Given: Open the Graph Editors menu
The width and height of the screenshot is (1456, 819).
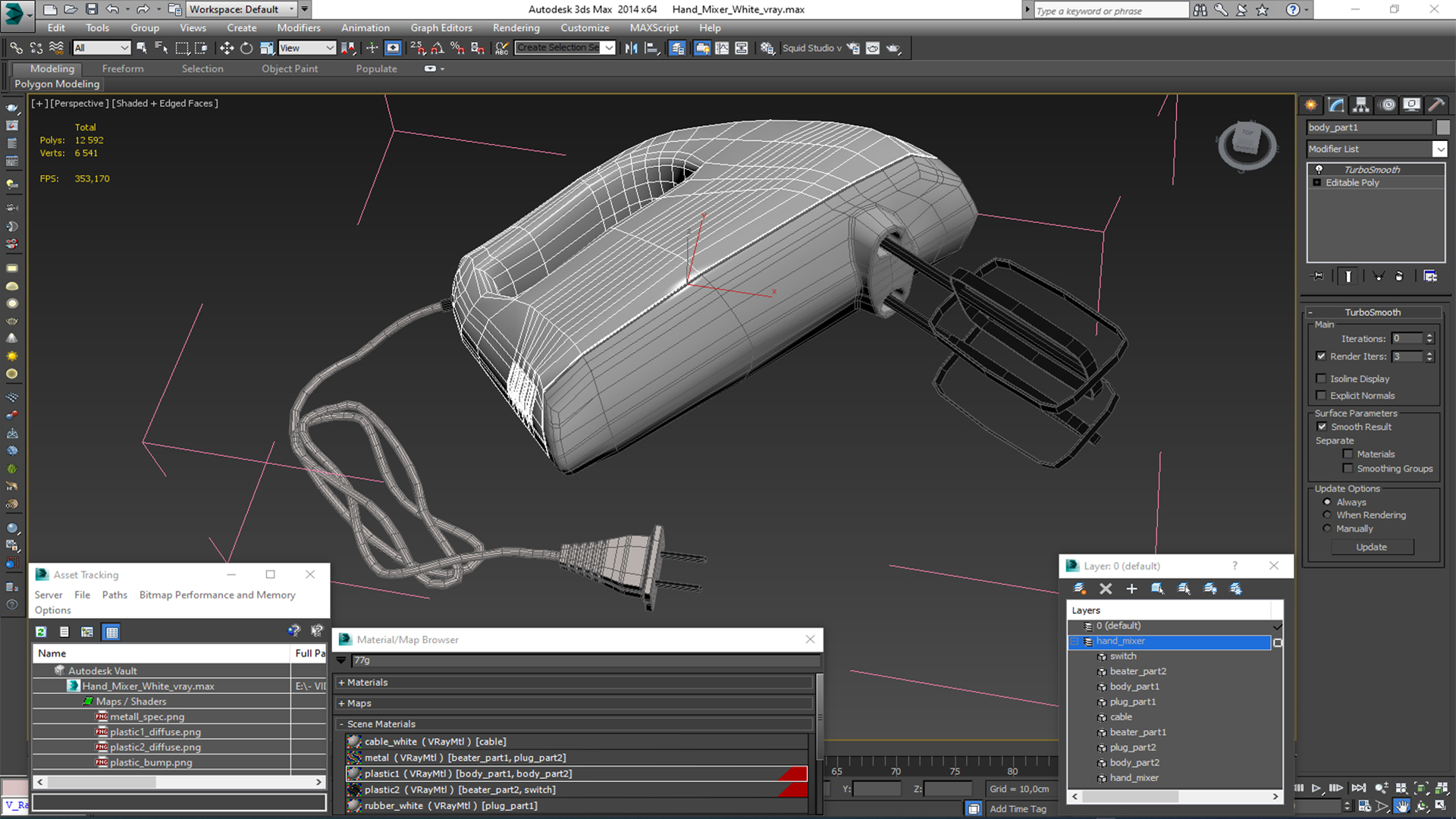Looking at the screenshot, I should coord(441,28).
